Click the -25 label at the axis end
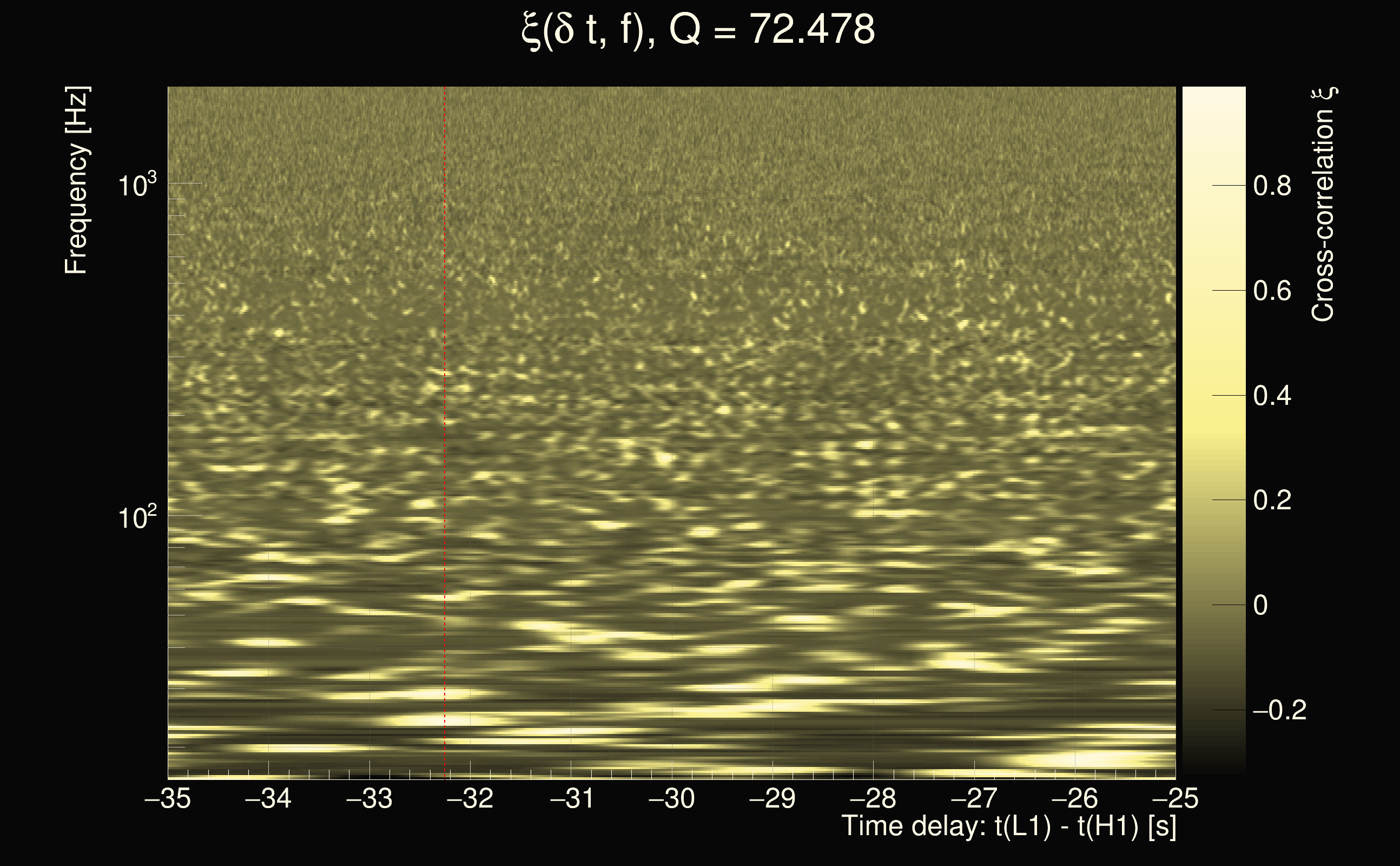 [x=1175, y=798]
